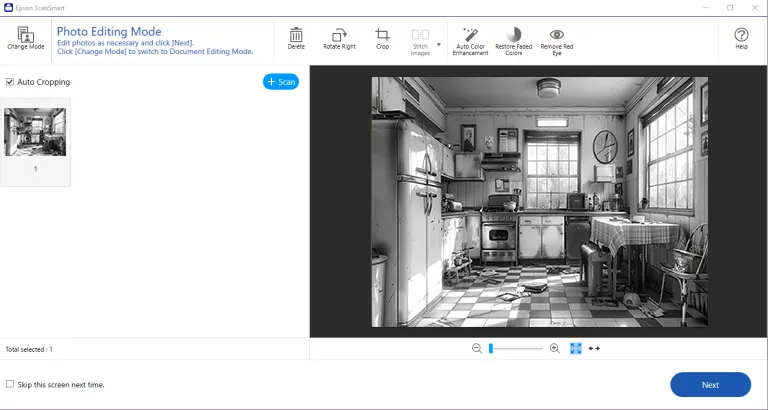Screen dimensions: 768x410
Task: Click the zoom in magnifier icon
Action: point(554,348)
